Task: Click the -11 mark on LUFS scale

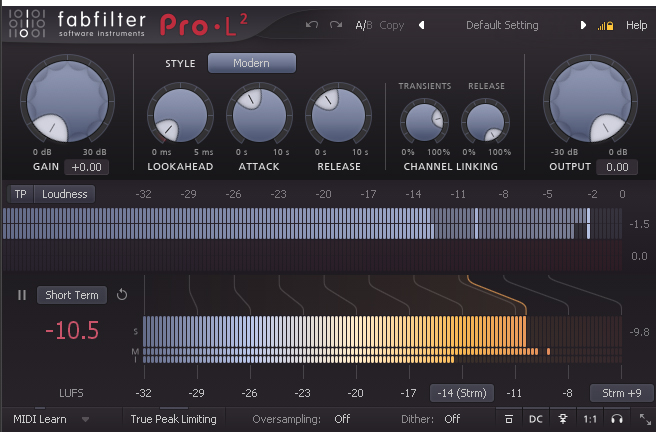Action: [514, 393]
